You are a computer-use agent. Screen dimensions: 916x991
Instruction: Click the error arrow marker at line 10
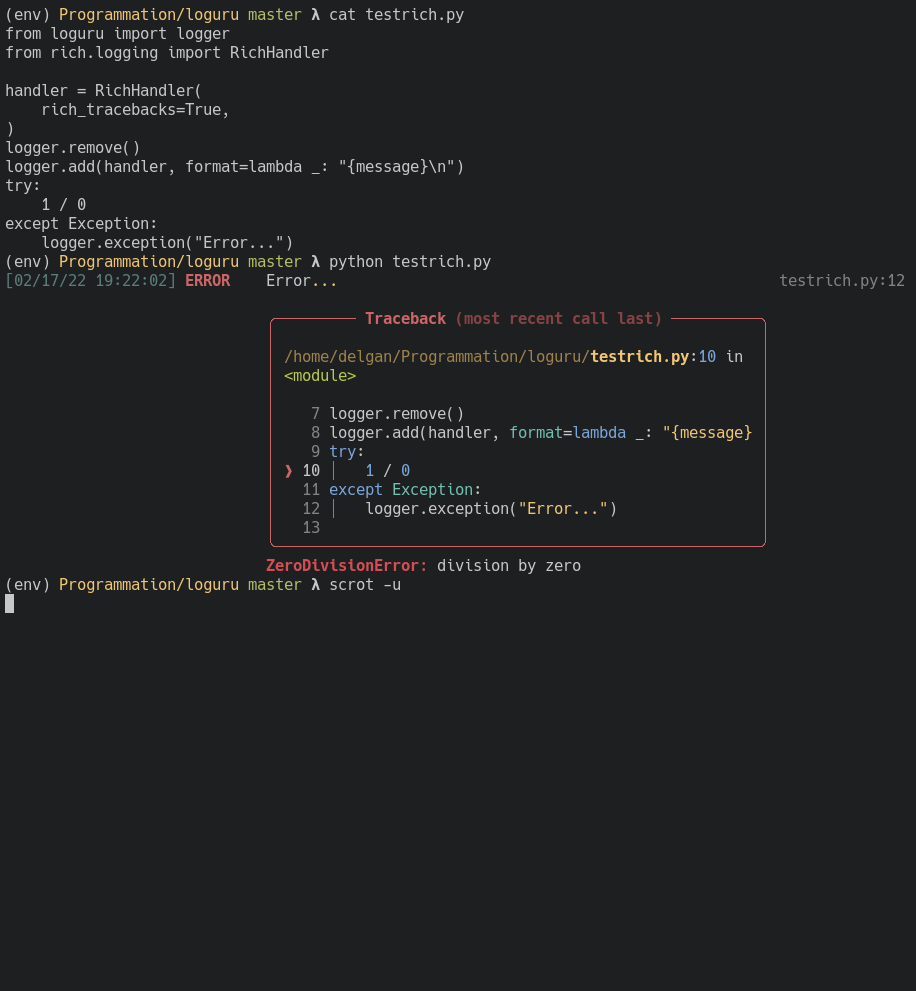pos(288,470)
